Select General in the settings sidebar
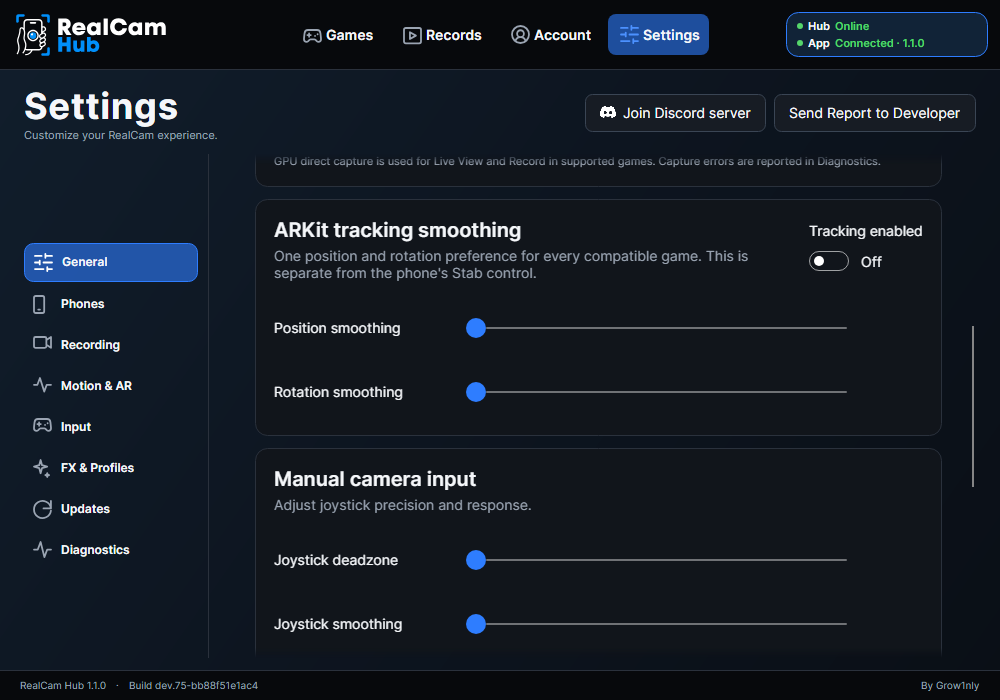The height and width of the screenshot is (700, 1000). [x=111, y=262]
